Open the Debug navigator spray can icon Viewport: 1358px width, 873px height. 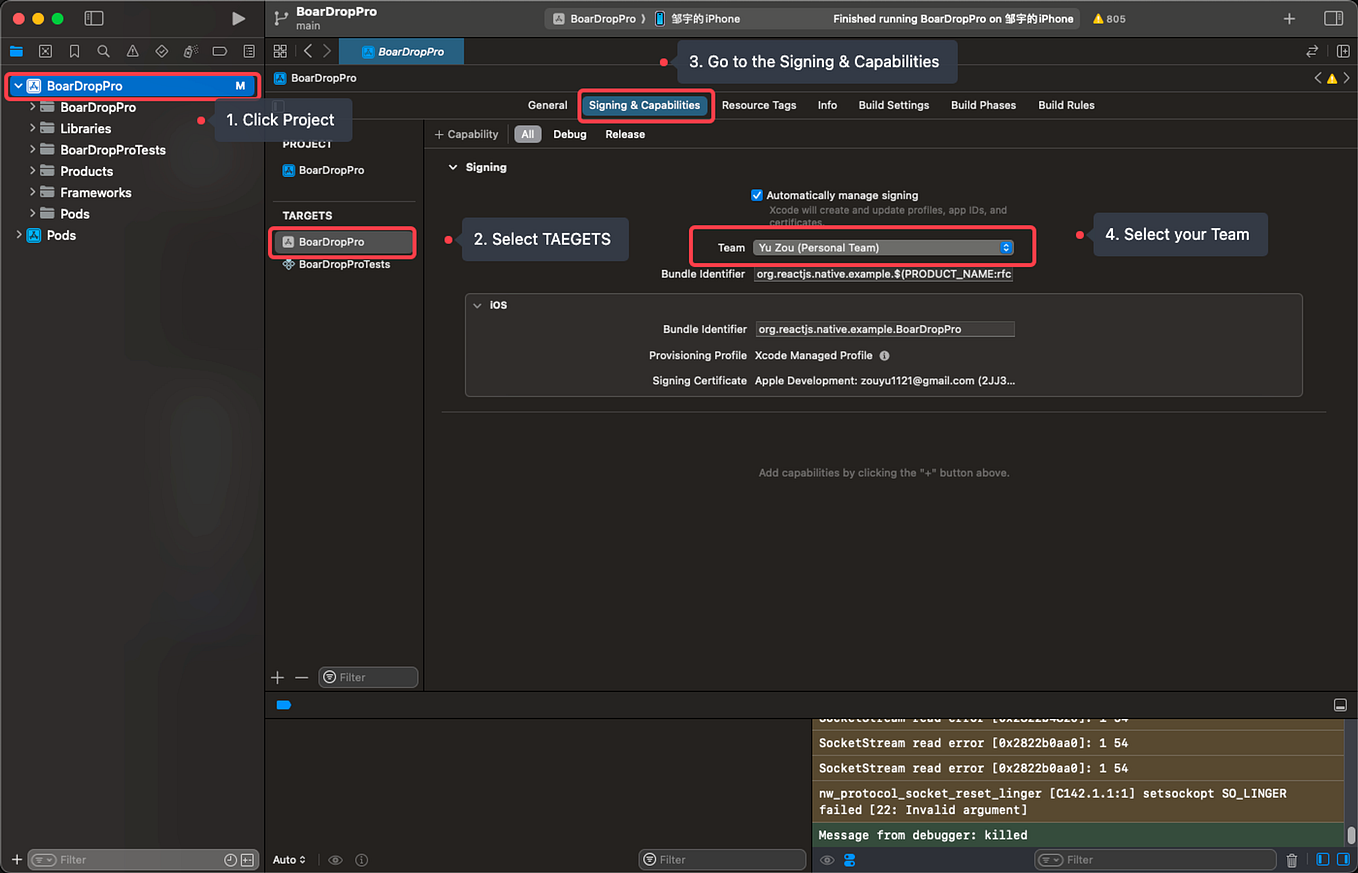tap(188, 51)
